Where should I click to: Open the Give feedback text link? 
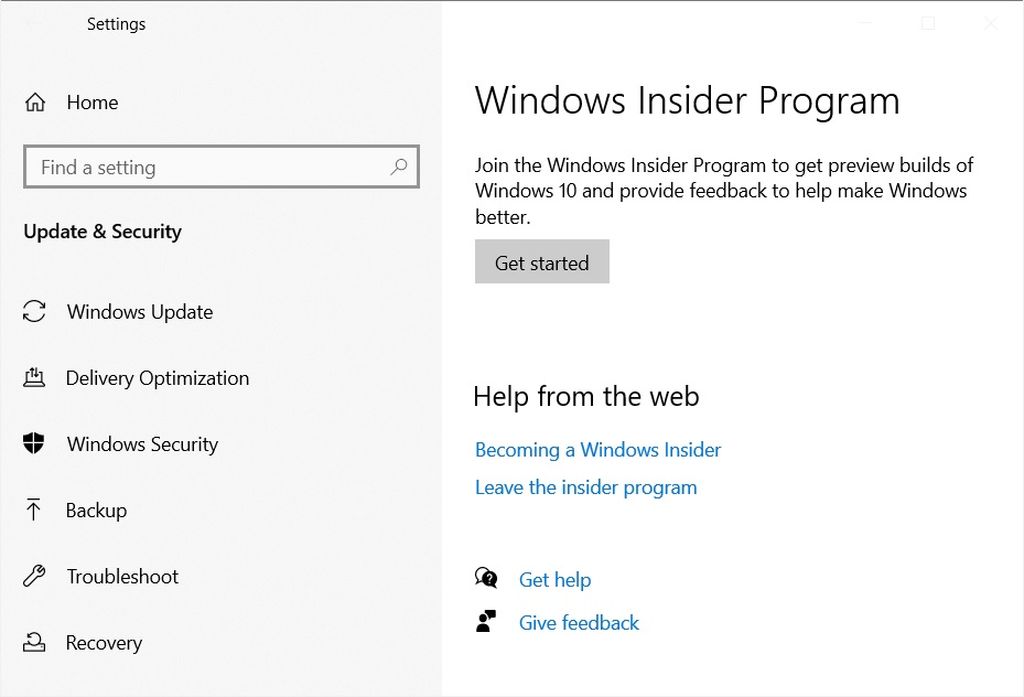coord(579,623)
